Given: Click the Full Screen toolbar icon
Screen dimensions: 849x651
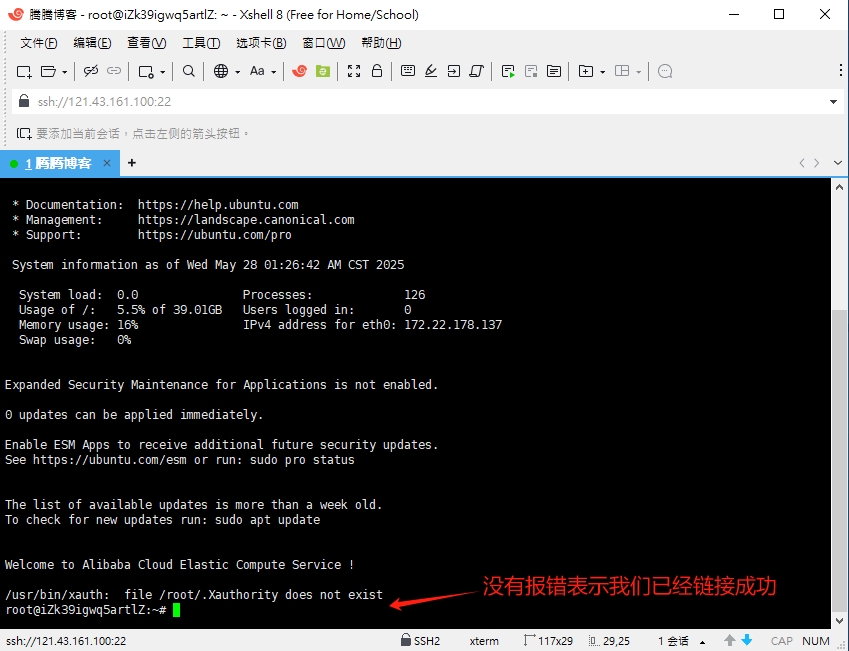Looking at the screenshot, I should click(353, 71).
